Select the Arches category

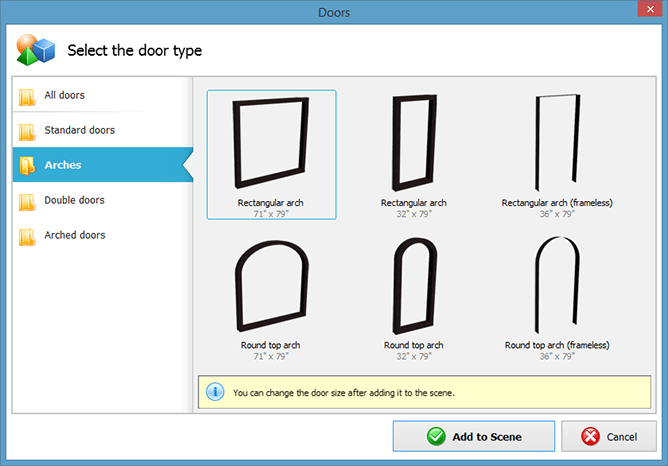(103, 165)
